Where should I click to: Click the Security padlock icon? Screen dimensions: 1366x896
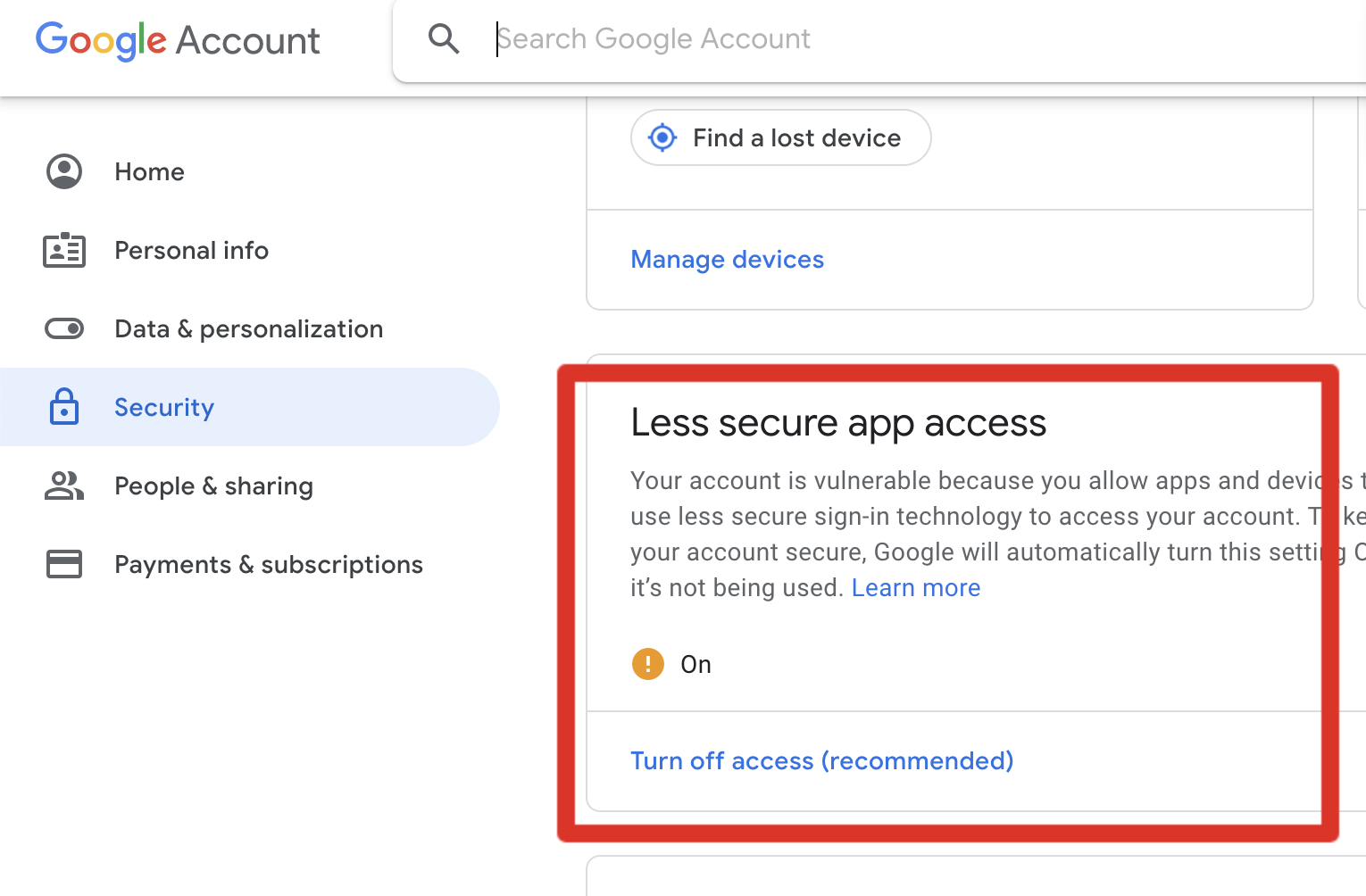64,407
